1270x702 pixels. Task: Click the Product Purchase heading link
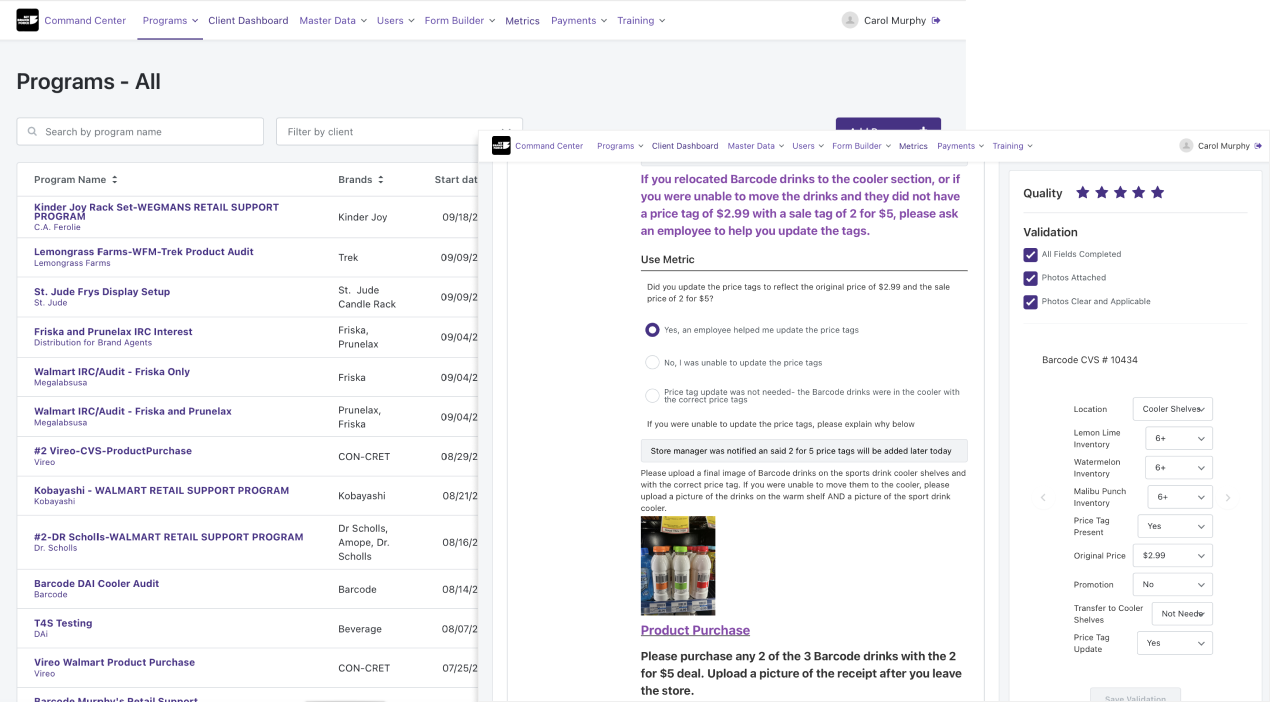695,630
